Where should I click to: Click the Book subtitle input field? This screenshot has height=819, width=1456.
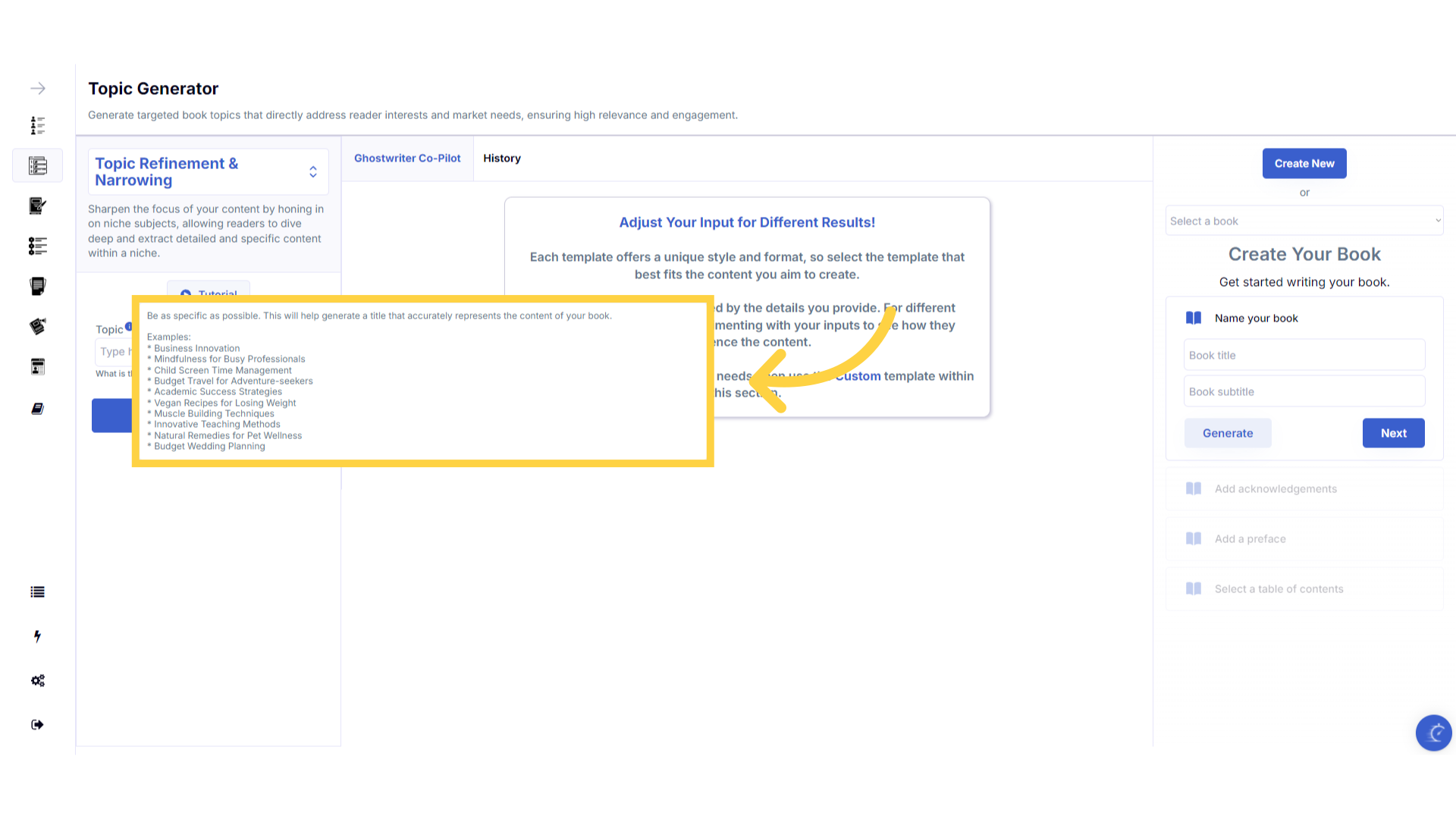coord(1304,392)
